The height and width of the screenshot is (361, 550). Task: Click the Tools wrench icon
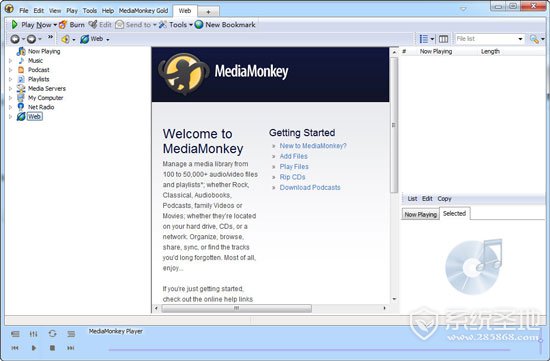pyautogui.click(x=163, y=25)
